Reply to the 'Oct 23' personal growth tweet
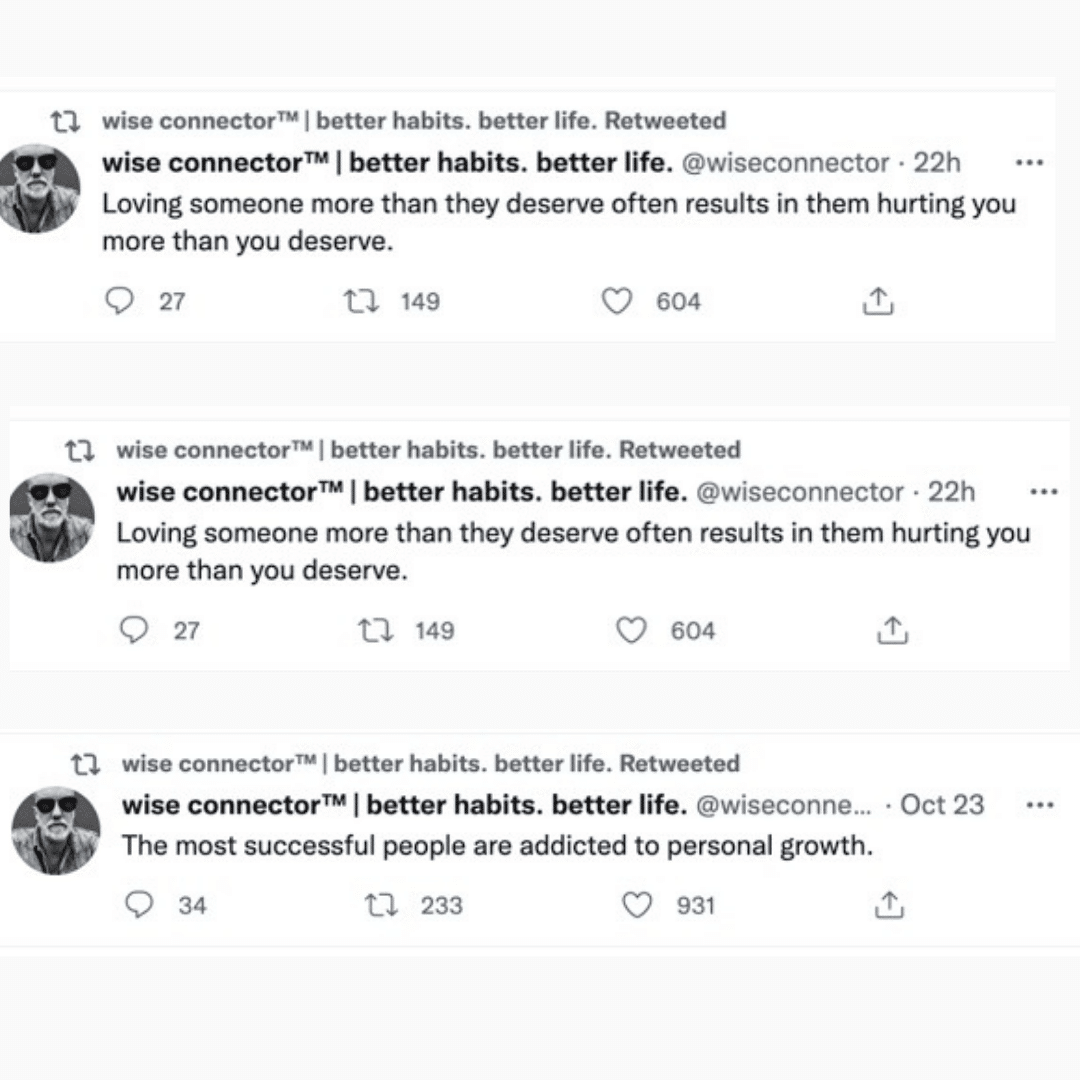1080x1080 pixels. pos(137,905)
